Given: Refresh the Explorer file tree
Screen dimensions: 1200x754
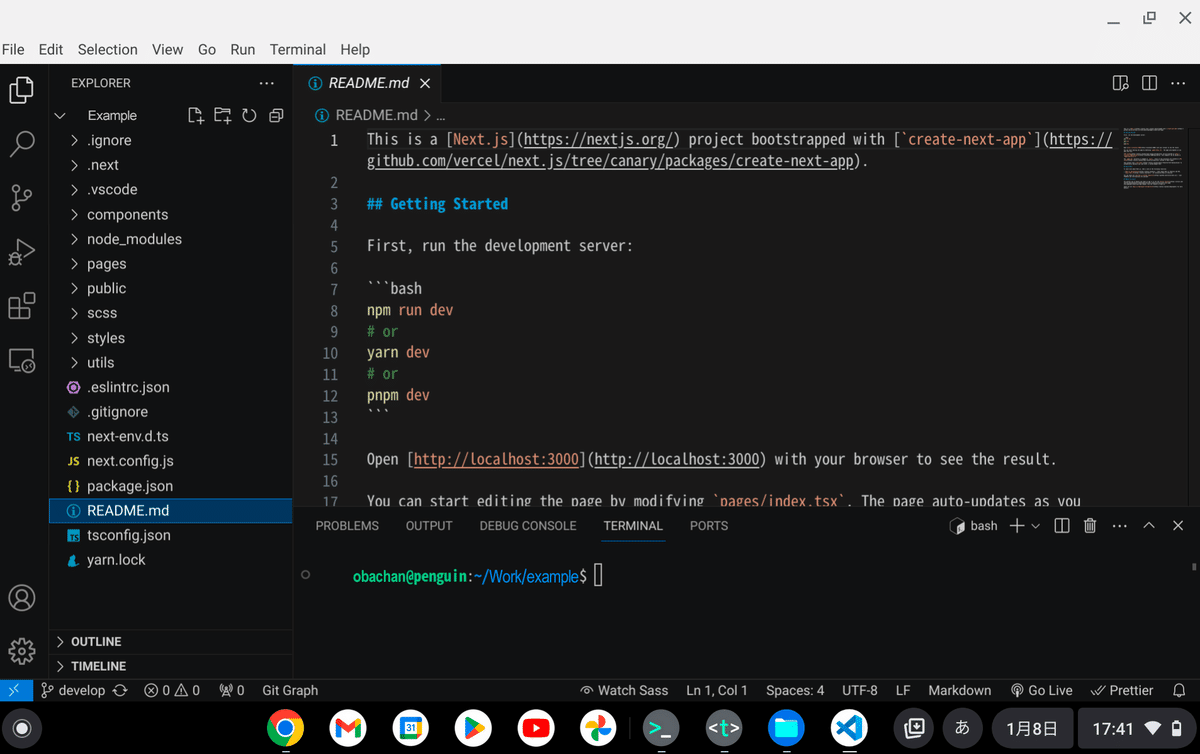Looking at the screenshot, I should pyautogui.click(x=249, y=115).
